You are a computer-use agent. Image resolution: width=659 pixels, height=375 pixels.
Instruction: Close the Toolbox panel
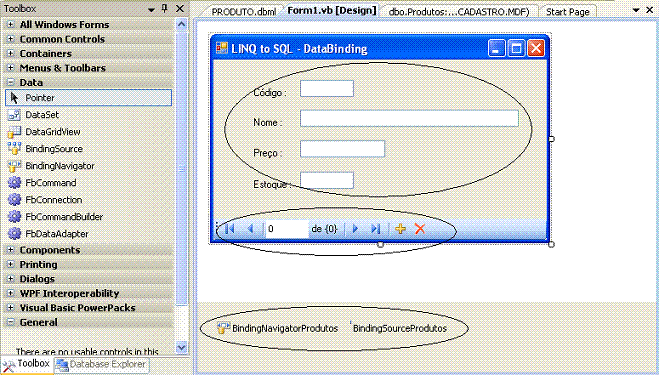180,8
